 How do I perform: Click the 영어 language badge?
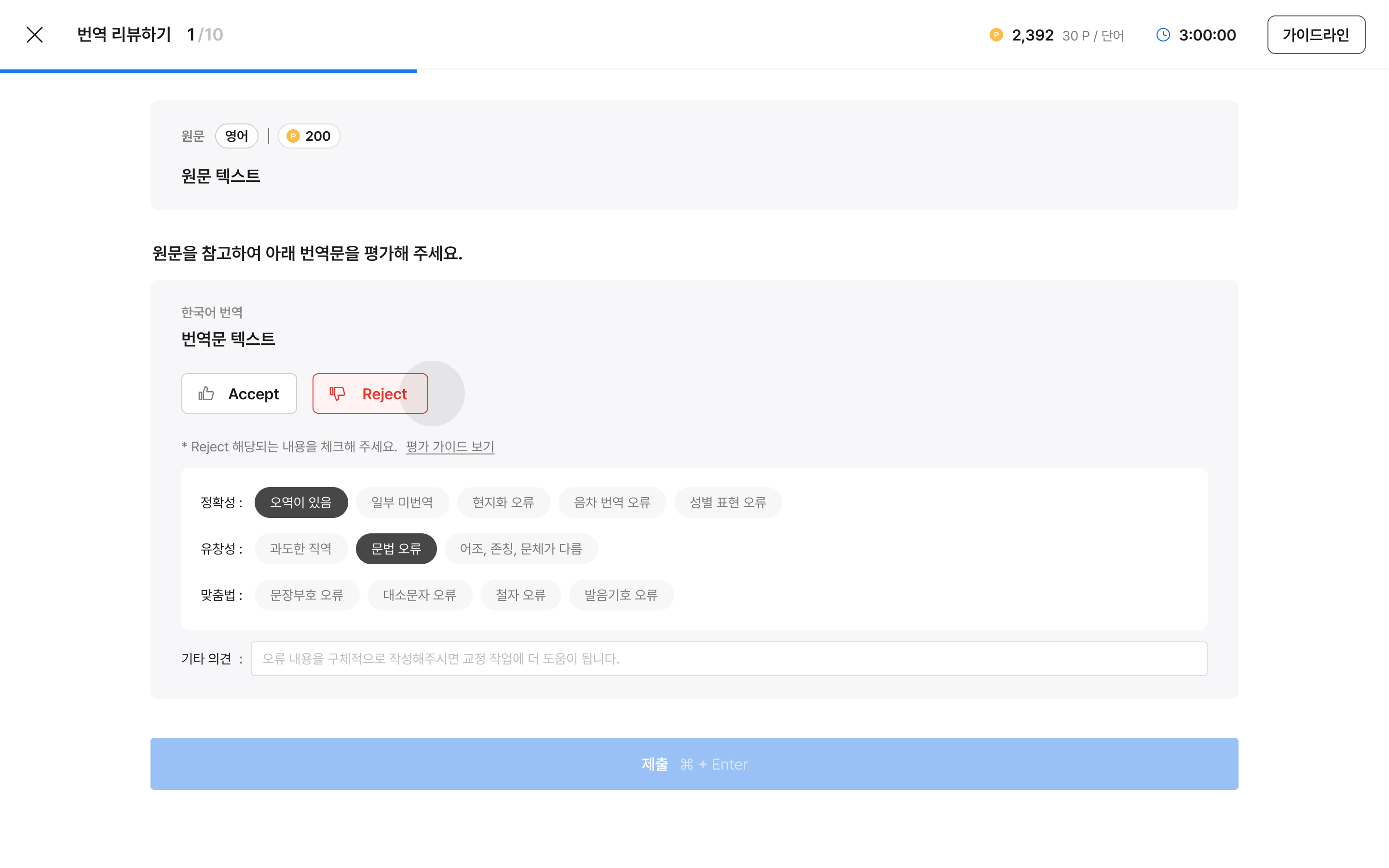pos(236,136)
